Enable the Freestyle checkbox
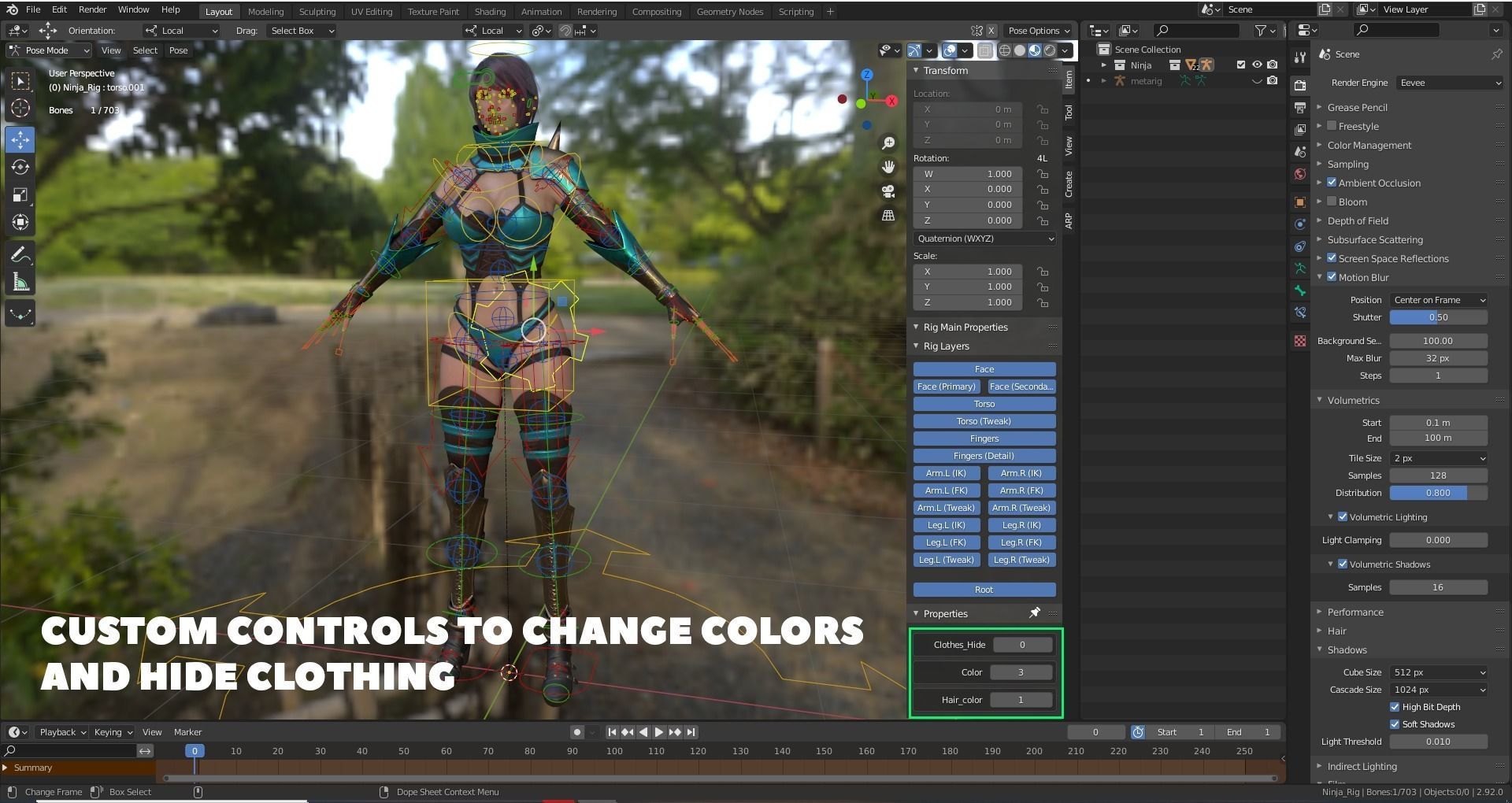This screenshot has height=803, width=1512. [1332, 126]
